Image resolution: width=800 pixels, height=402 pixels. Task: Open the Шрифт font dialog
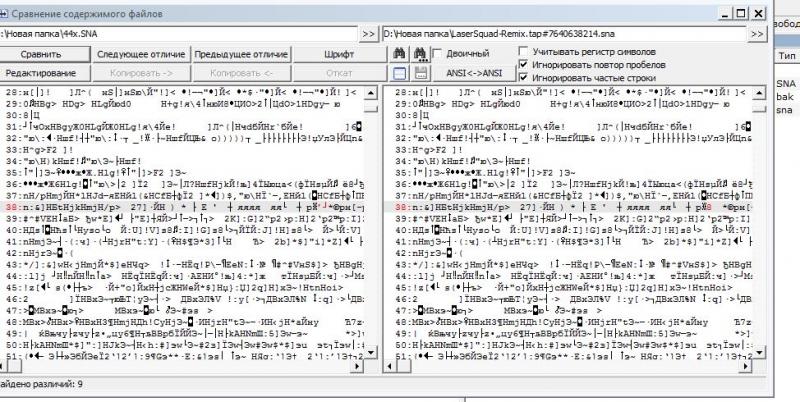point(339,54)
